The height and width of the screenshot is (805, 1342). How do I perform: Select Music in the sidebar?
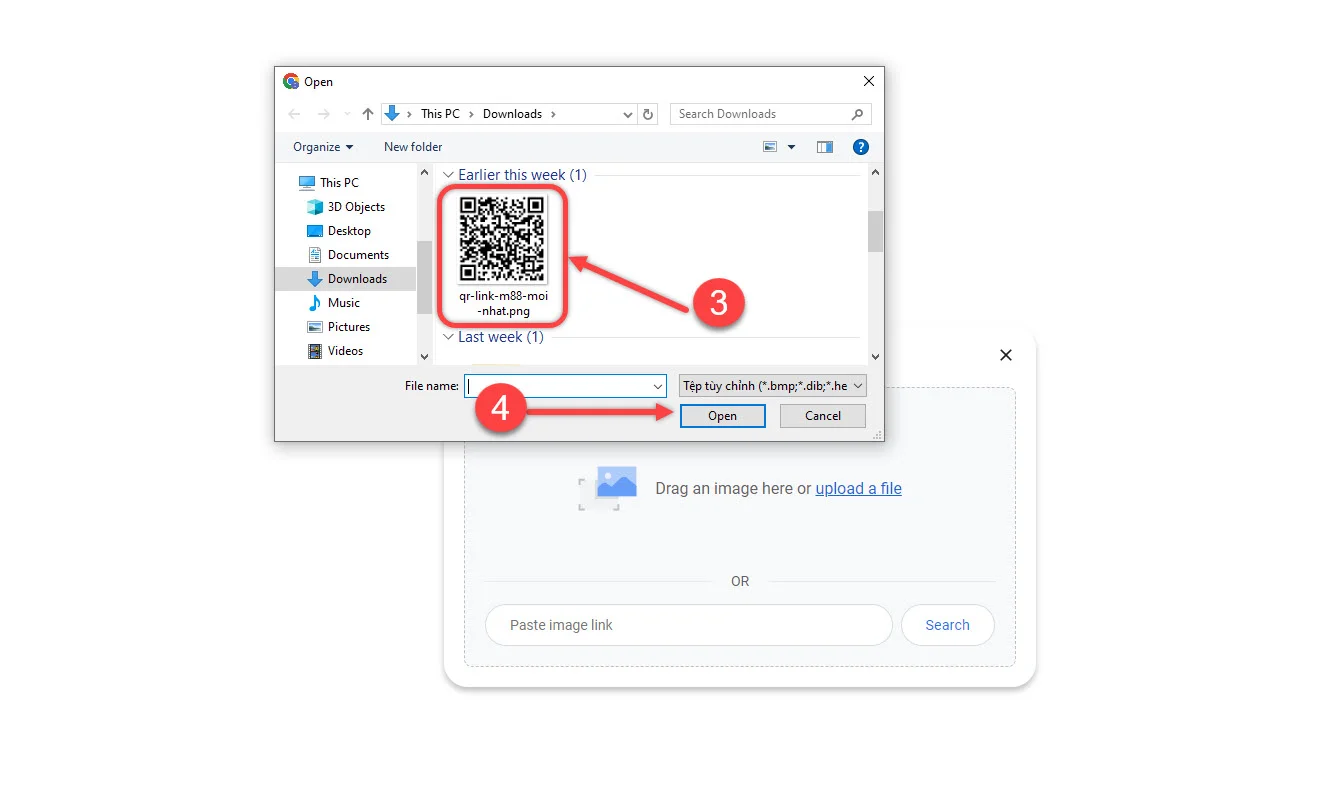pyautogui.click(x=343, y=303)
